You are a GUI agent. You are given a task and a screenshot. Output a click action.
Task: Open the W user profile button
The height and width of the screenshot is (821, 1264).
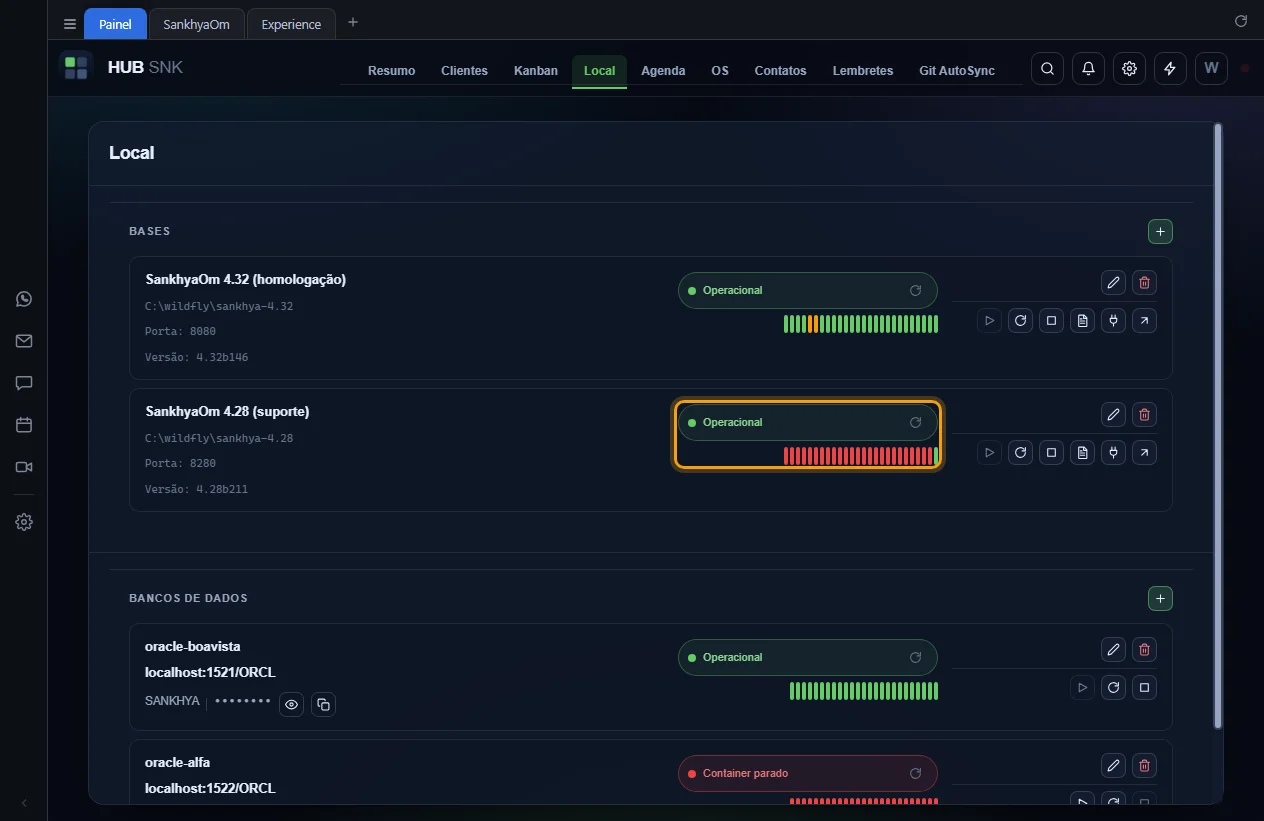click(1211, 69)
